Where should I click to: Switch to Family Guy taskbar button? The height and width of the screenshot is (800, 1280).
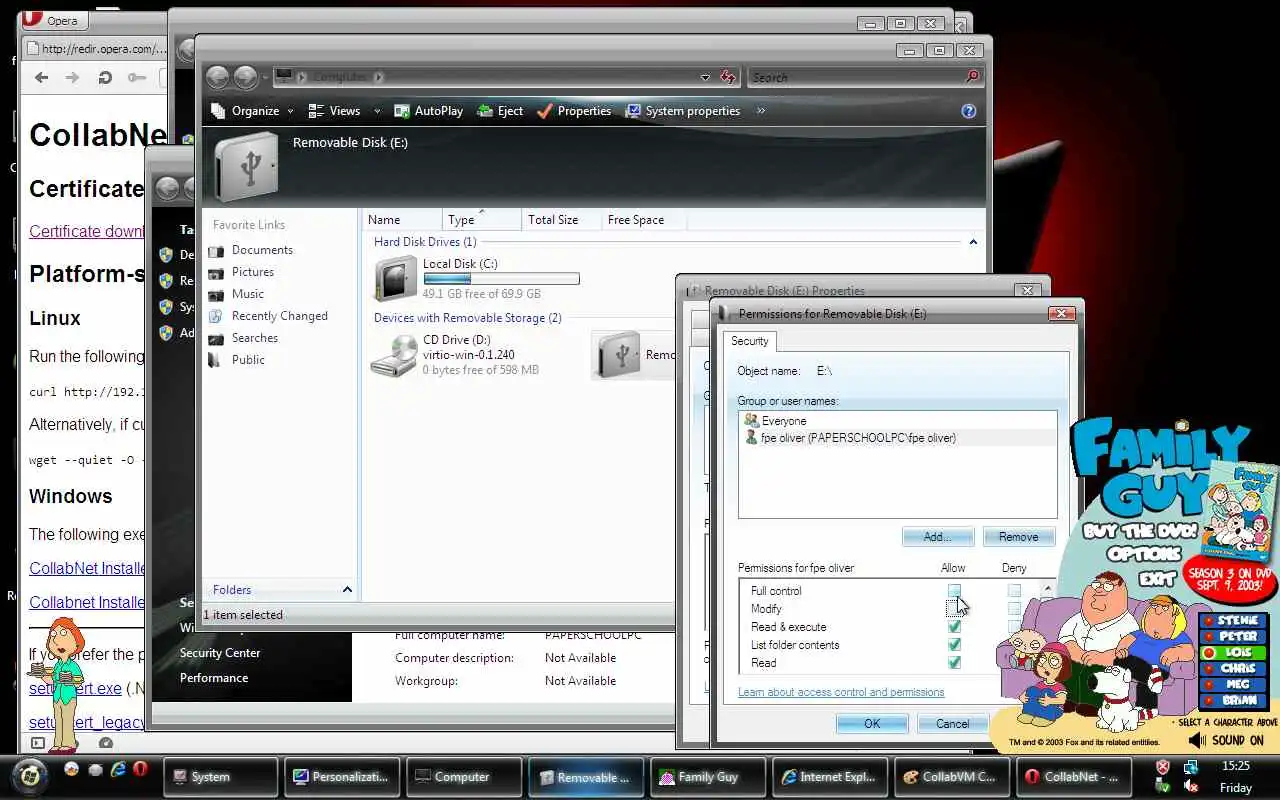click(x=710, y=776)
